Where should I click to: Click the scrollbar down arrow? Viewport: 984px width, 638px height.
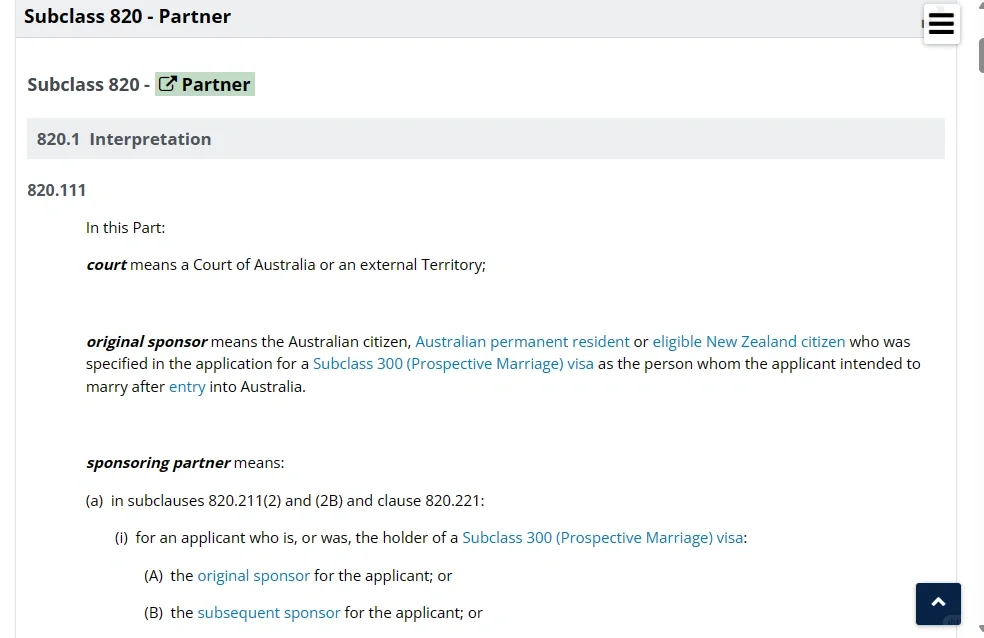coord(981,629)
